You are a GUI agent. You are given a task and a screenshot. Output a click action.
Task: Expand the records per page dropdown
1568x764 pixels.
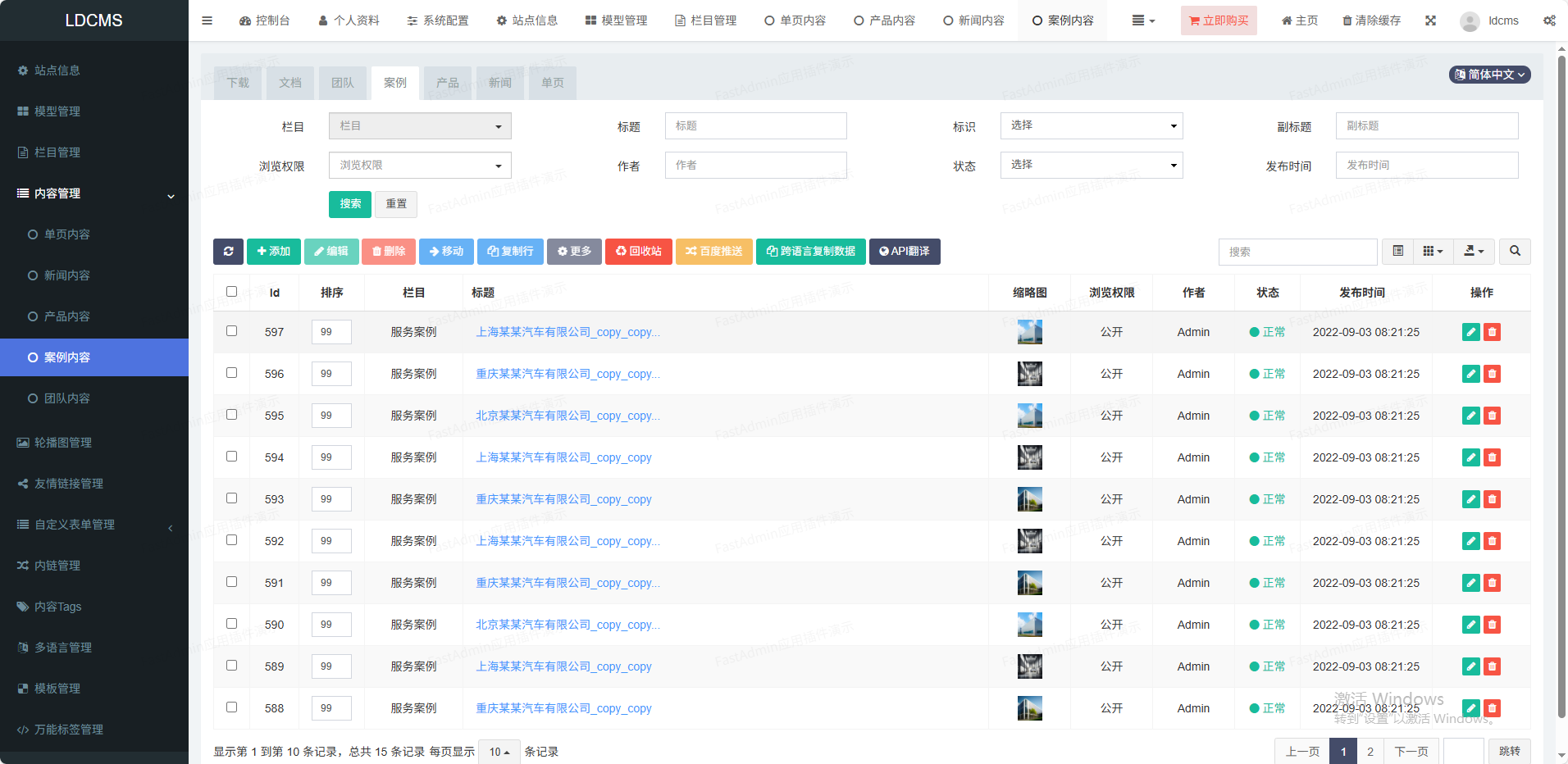tap(499, 752)
